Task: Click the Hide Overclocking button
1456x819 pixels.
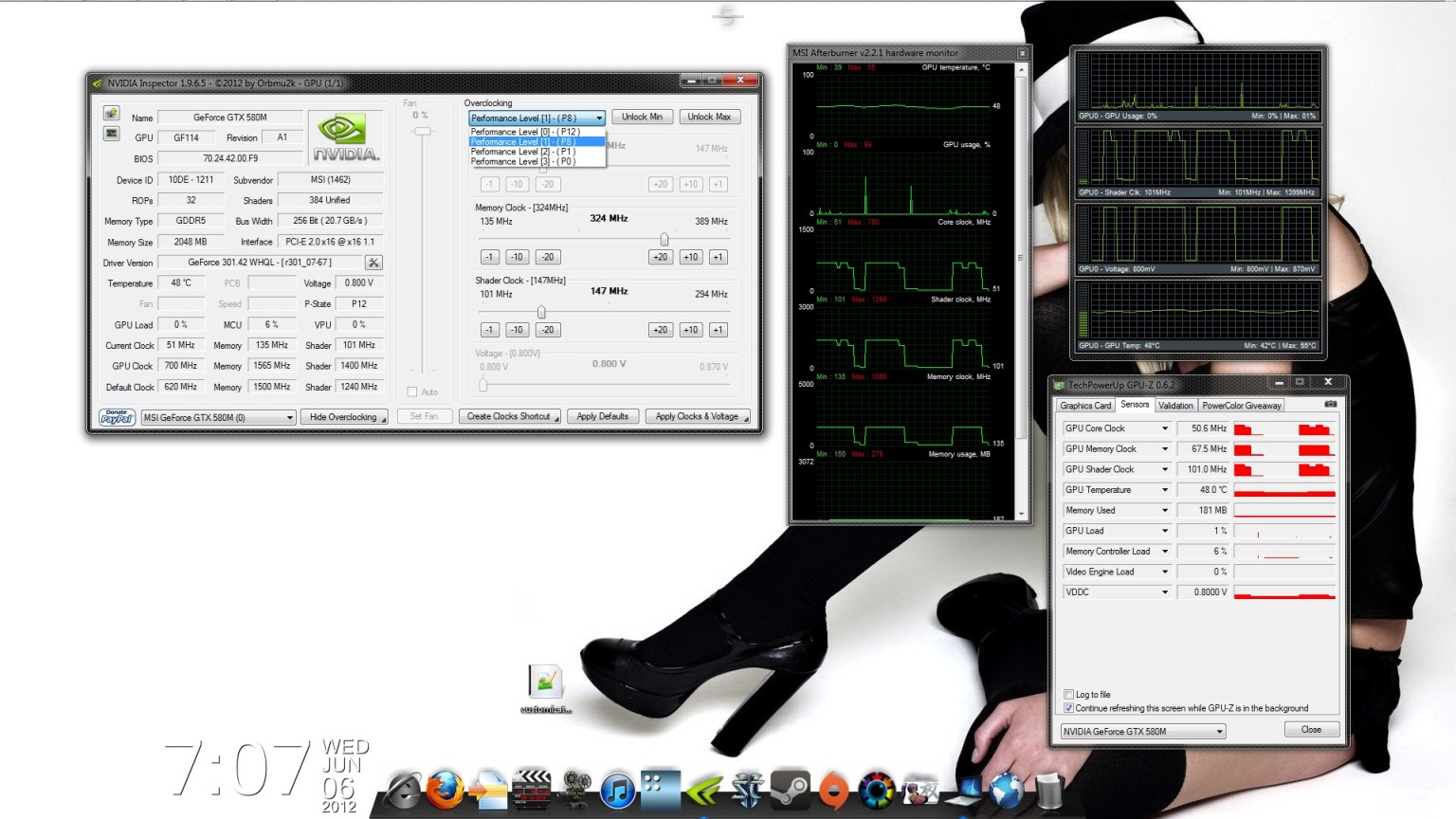Action: [x=344, y=417]
